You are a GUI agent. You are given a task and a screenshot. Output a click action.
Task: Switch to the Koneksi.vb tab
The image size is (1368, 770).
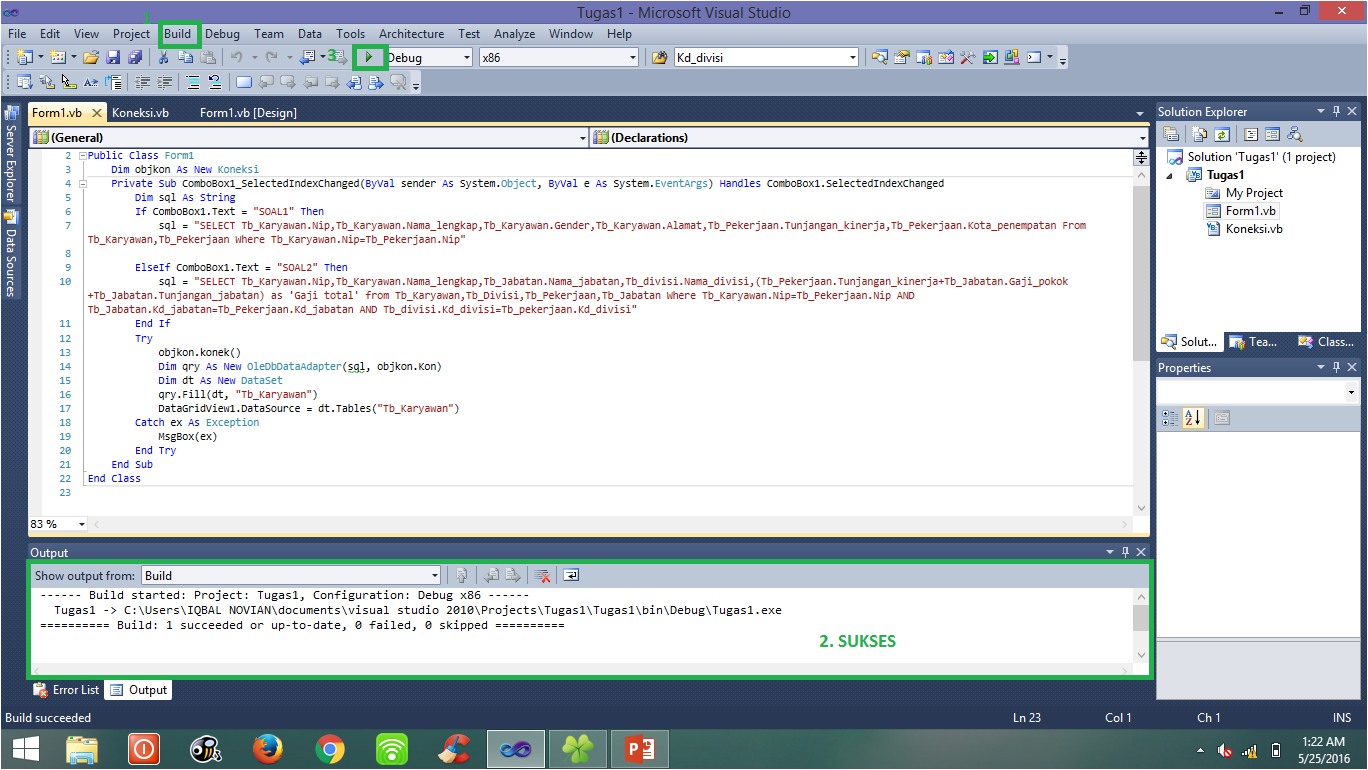coord(141,112)
